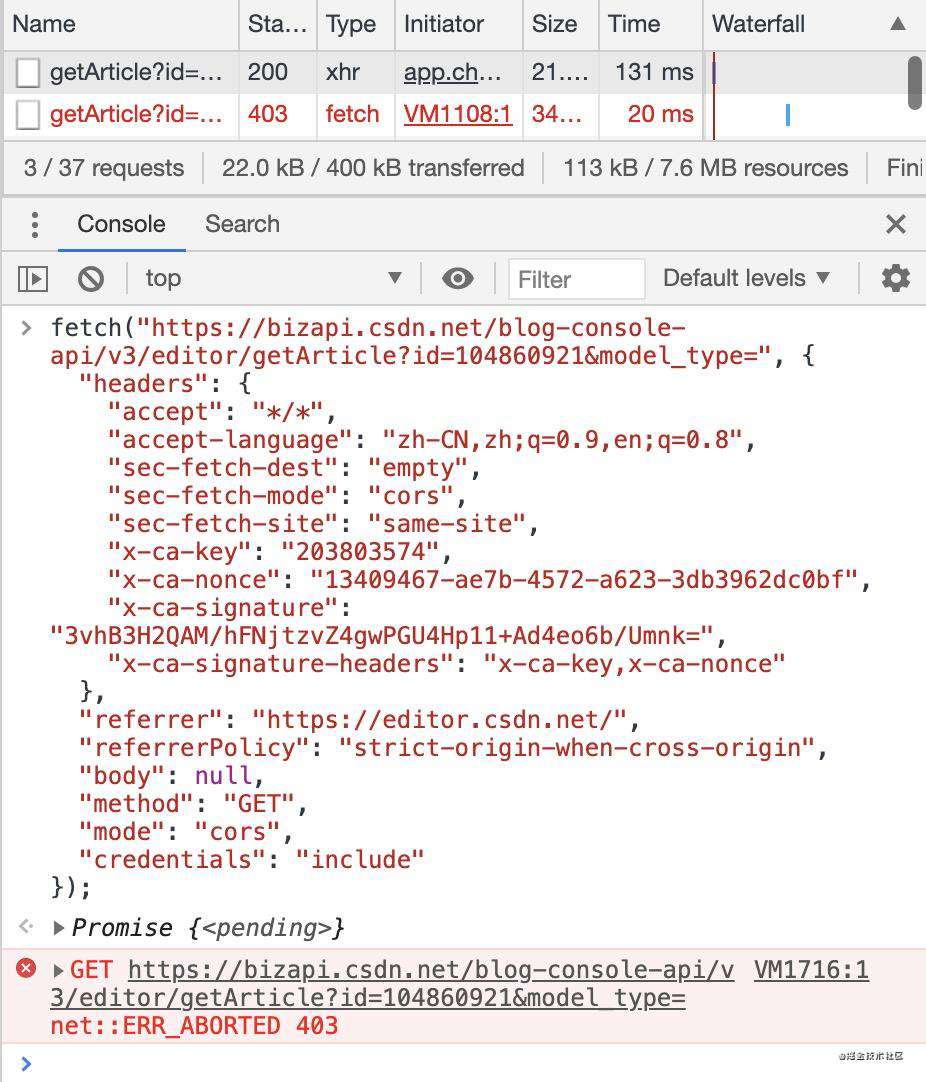Clear the console output
Screen dimensions: 926x1082
[91, 279]
